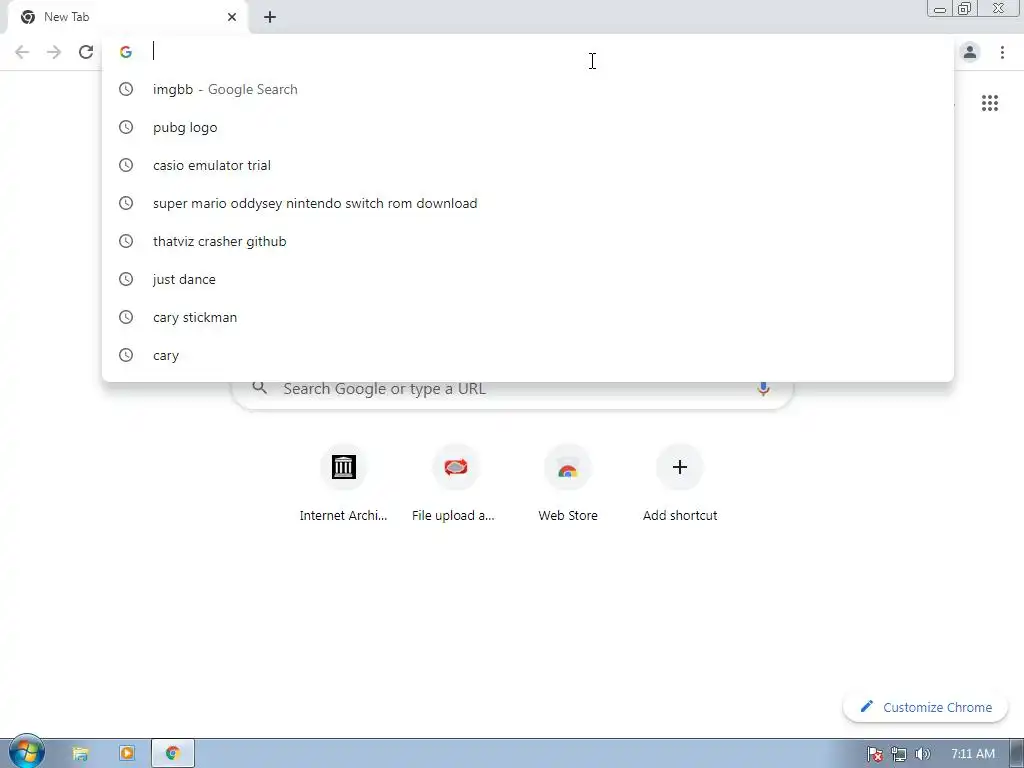Open the Chrome profile avatar menu
The image size is (1024, 768).
[x=970, y=52]
